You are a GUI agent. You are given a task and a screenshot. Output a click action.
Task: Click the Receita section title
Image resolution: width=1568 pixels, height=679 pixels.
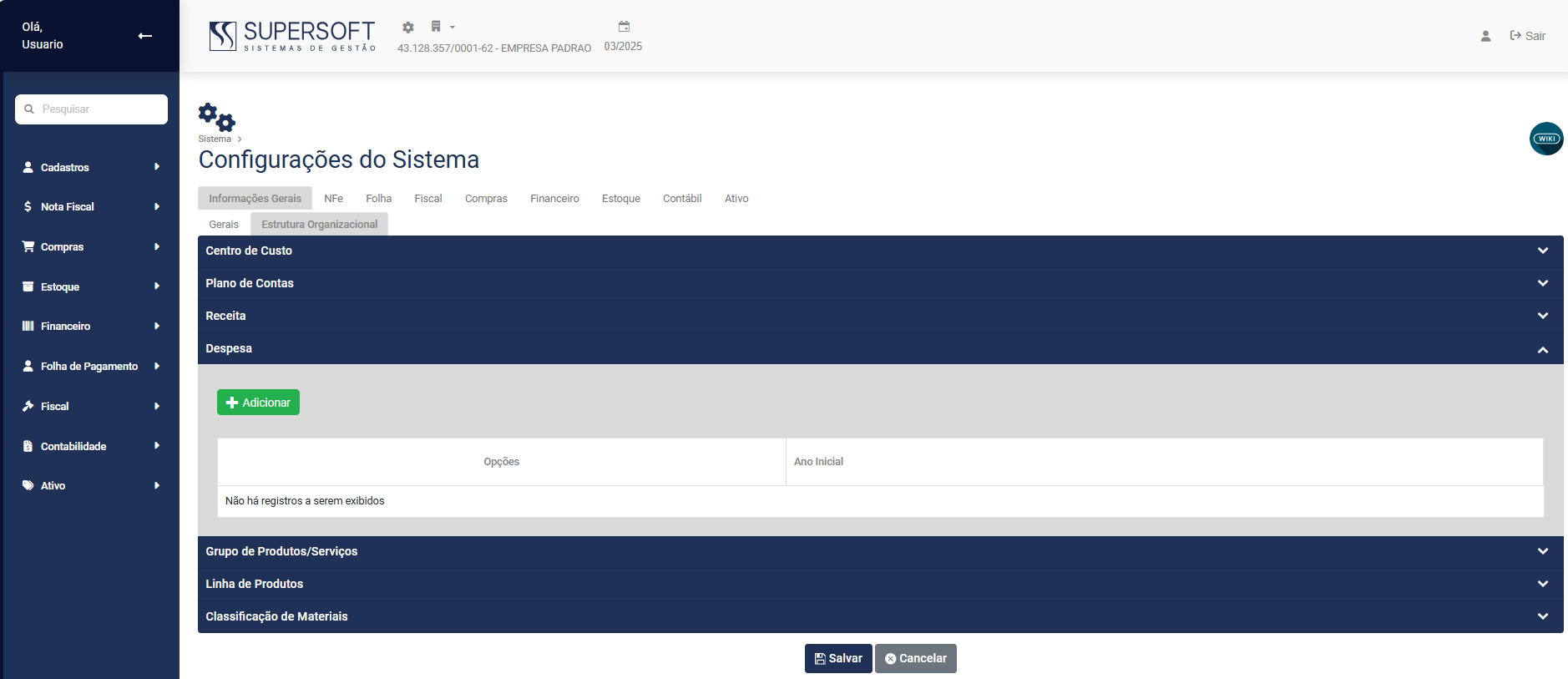click(x=225, y=316)
